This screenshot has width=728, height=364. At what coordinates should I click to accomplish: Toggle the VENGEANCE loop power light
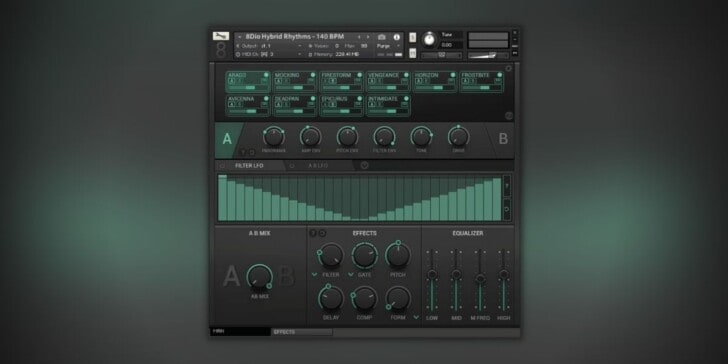406,75
